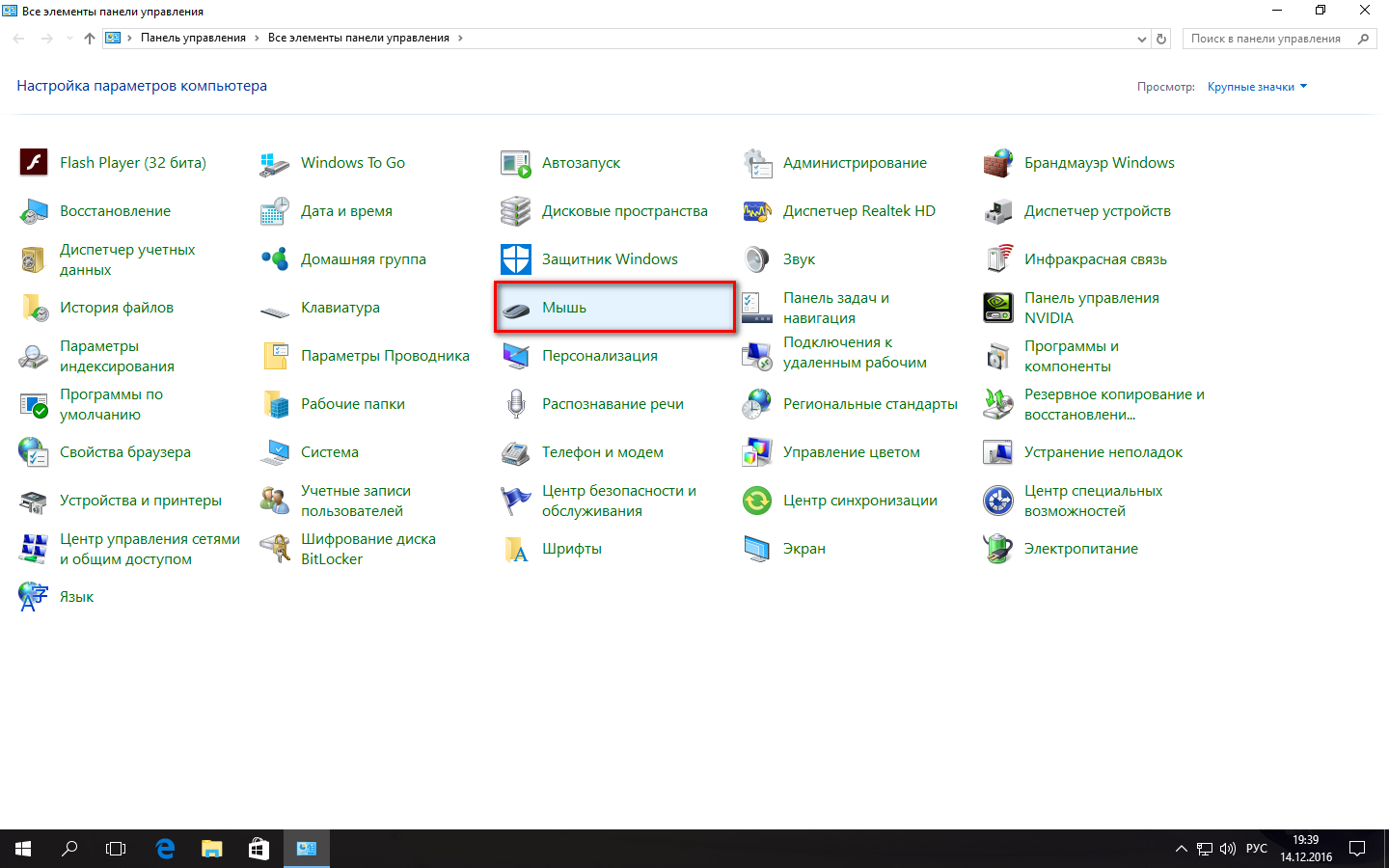Click the Панель управления breadcrumb segment
The width and height of the screenshot is (1389, 868).
click(x=193, y=39)
